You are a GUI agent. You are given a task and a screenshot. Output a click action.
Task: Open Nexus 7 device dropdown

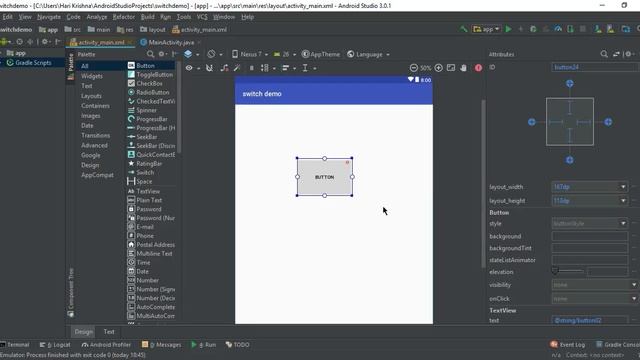coord(250,54)
